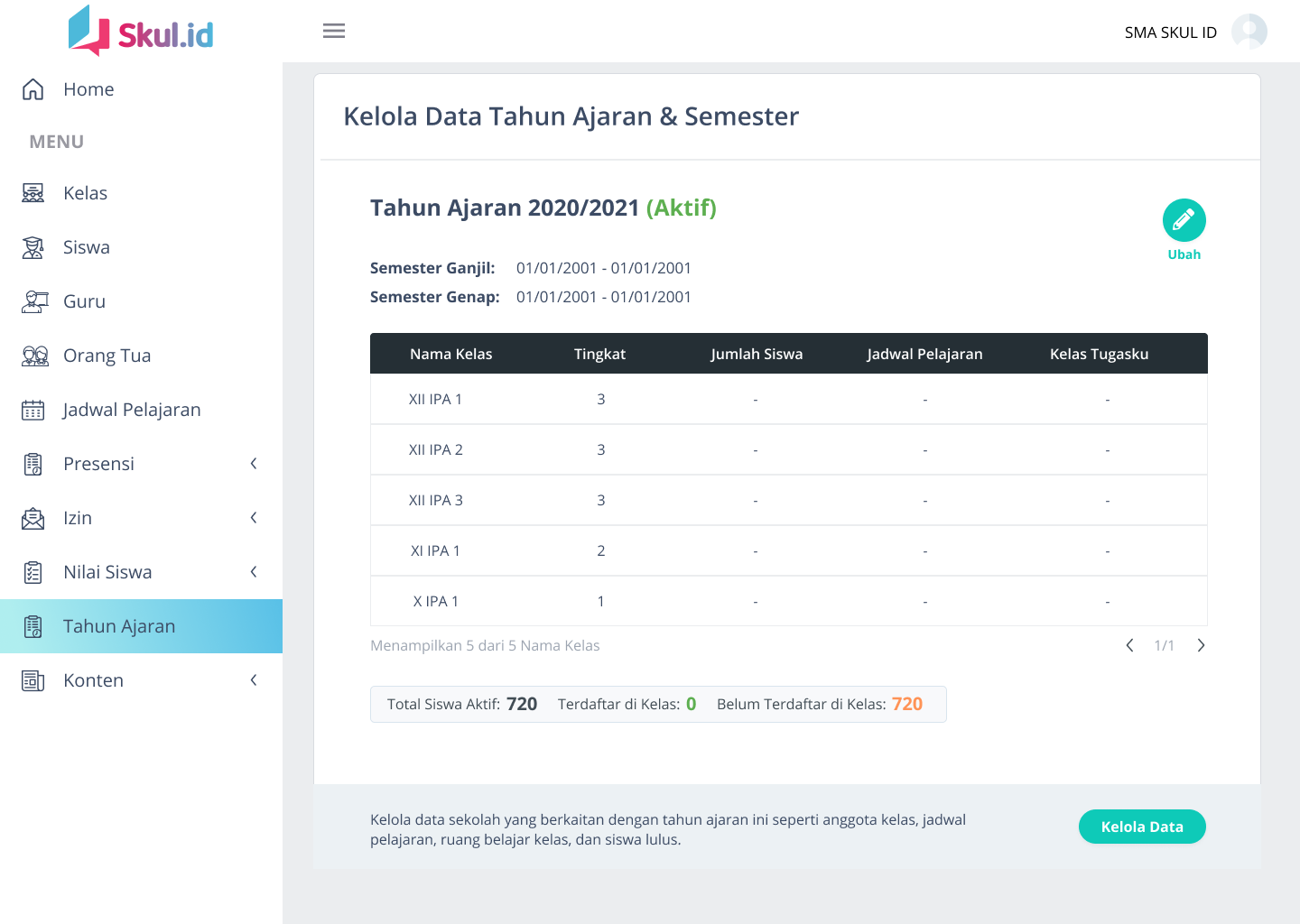This screenshot has height=924, width=1300.
Task: Expand the Nilai Siswa submenu chevron
Action: pyautogui.click(x=254, y=572)
